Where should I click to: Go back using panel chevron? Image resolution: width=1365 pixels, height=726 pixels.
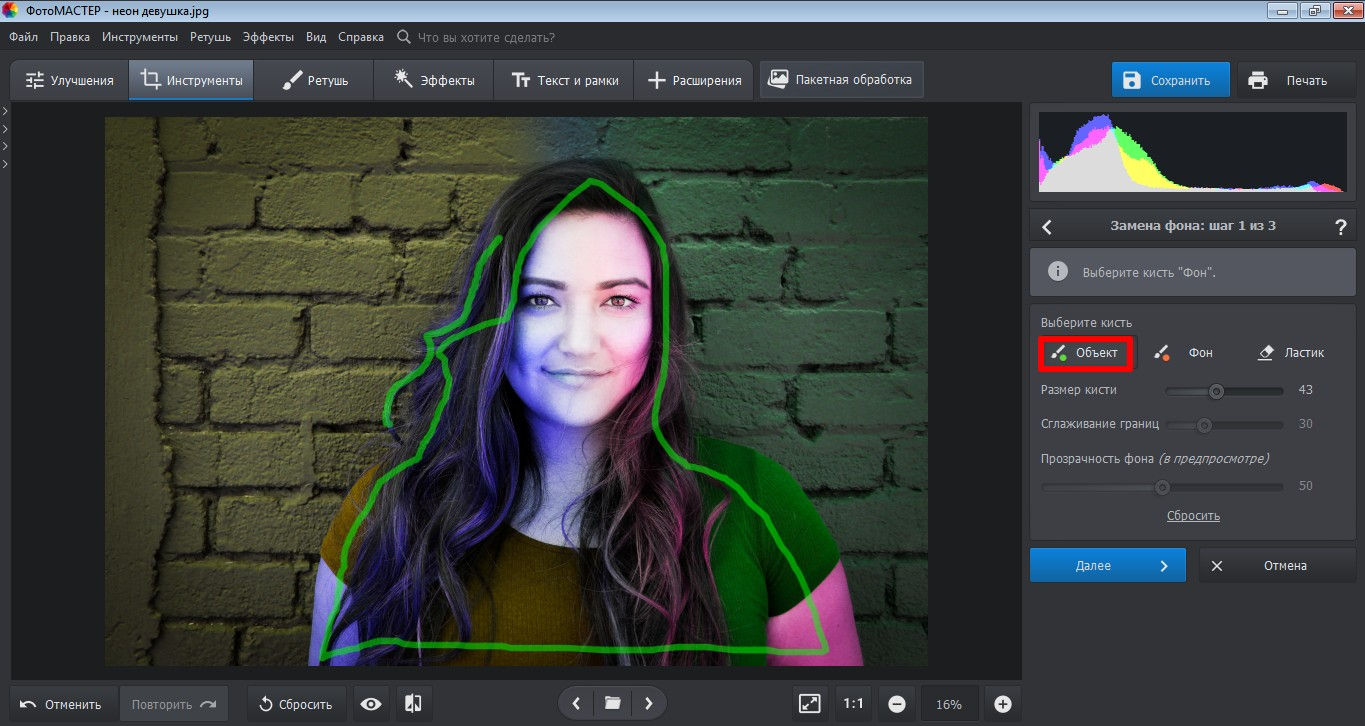[1047, 227]
